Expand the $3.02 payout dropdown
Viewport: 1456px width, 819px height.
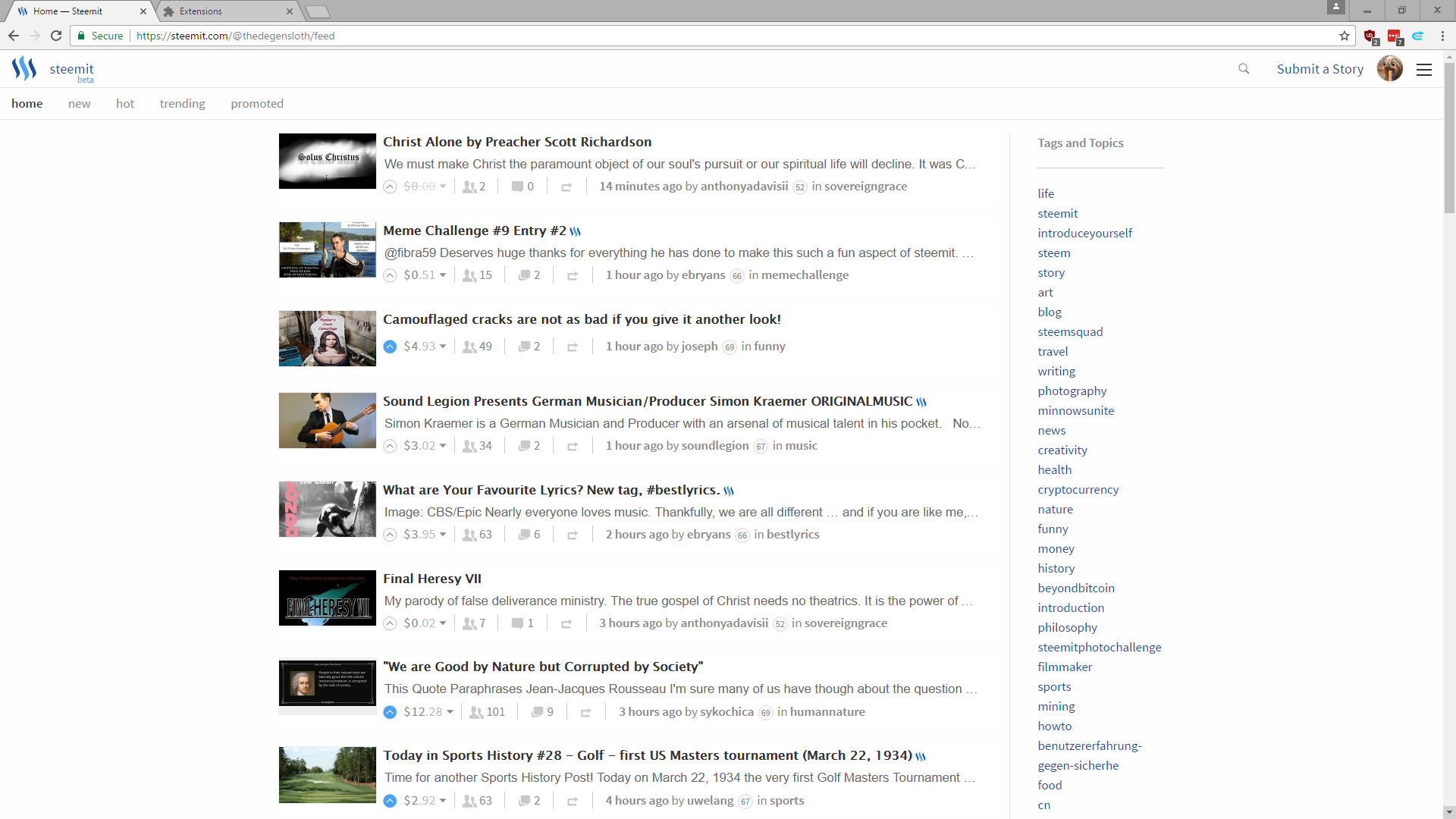click(425, 446)
